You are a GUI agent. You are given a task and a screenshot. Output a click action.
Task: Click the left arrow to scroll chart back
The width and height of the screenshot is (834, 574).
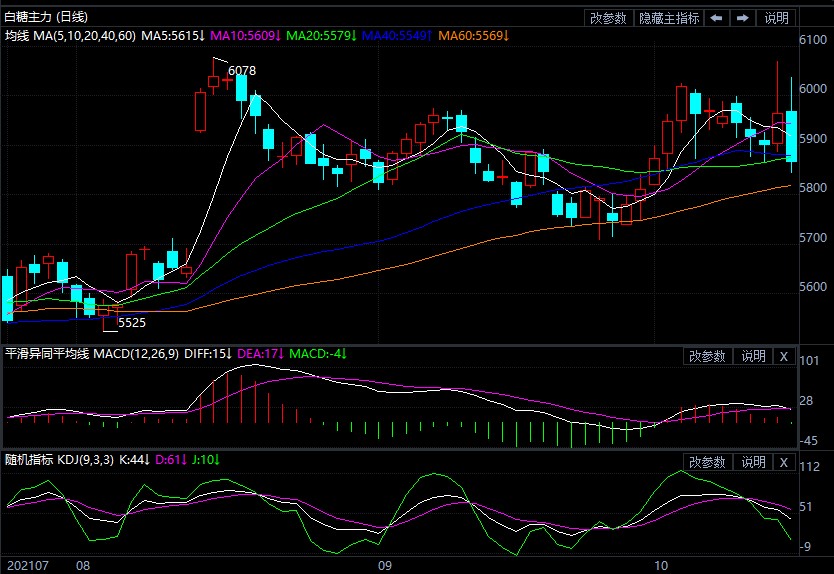point(717,18)
